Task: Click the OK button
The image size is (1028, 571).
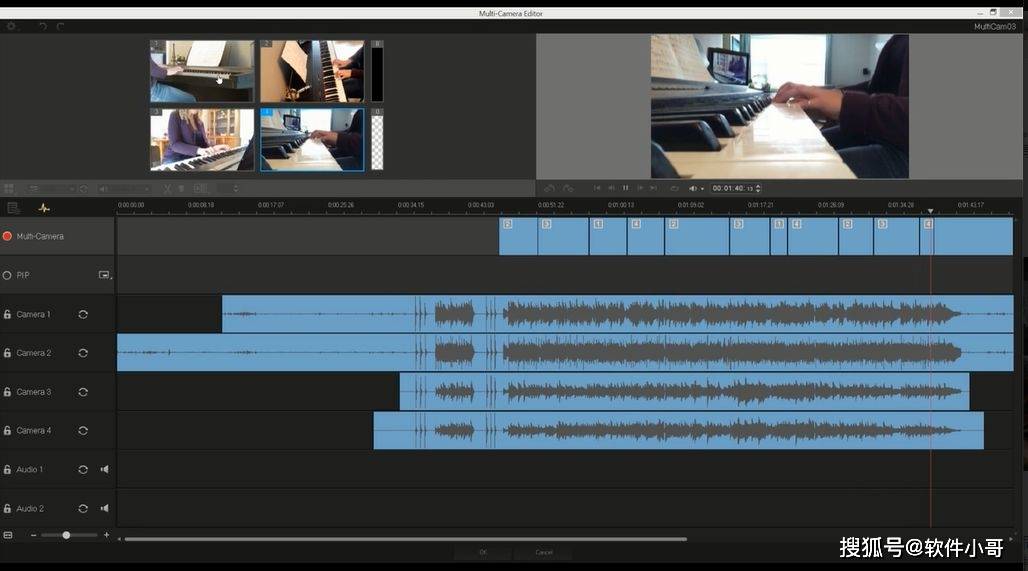Action: coord(483,552)
